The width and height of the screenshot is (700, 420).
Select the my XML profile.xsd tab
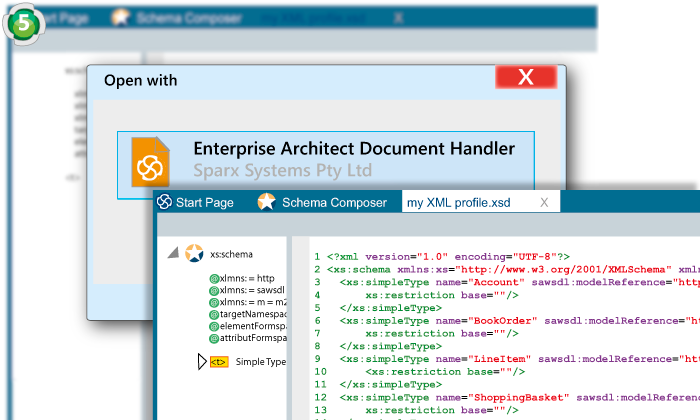coord(458,202)
